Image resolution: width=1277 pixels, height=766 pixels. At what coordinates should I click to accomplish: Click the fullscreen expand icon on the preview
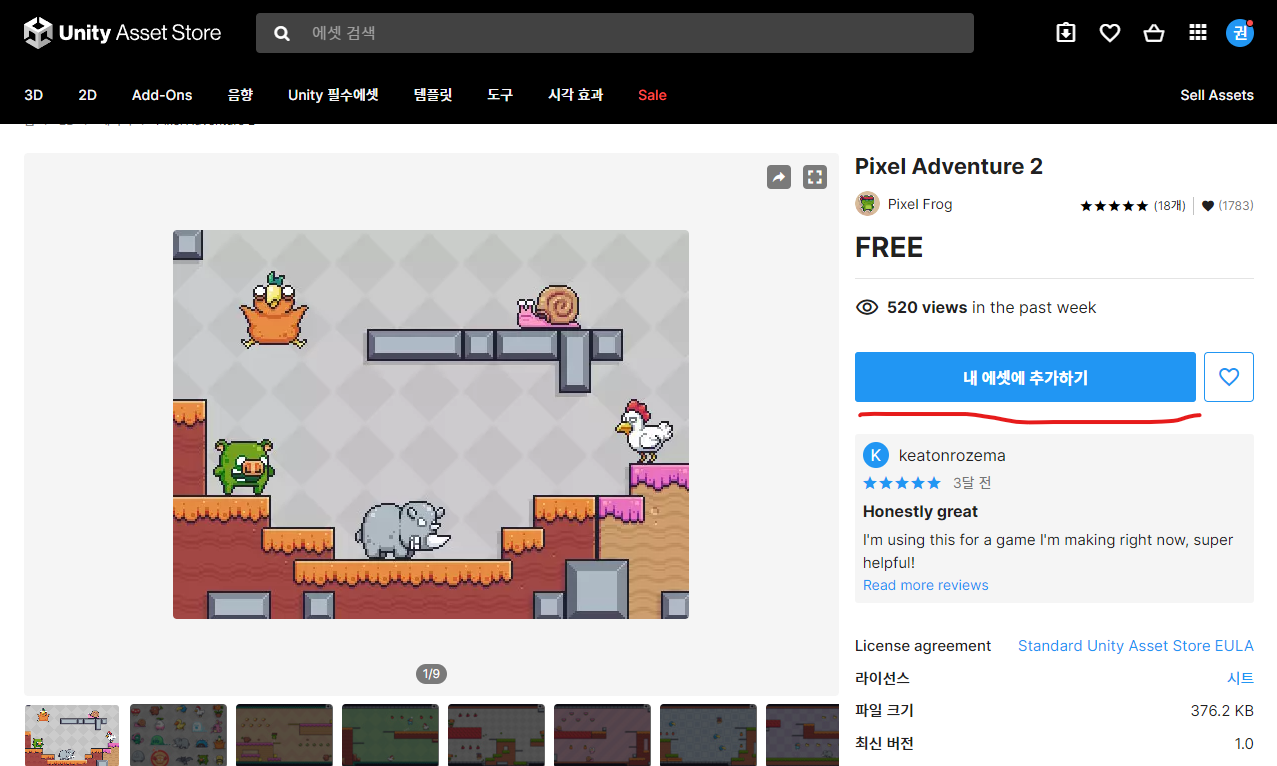pos(815,177)
